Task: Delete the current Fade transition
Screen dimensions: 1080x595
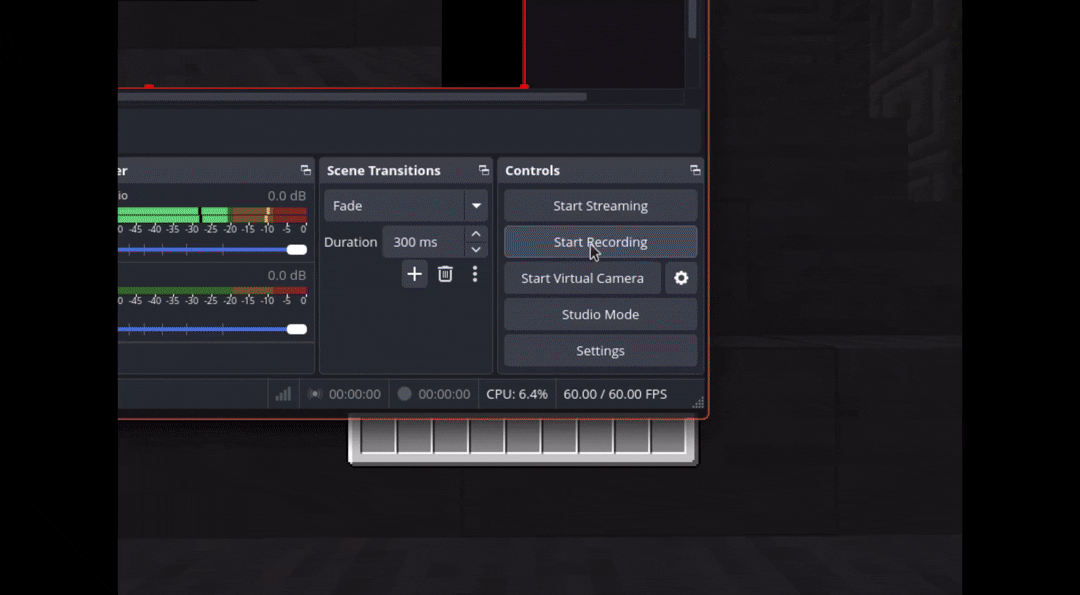Action: 444,273
